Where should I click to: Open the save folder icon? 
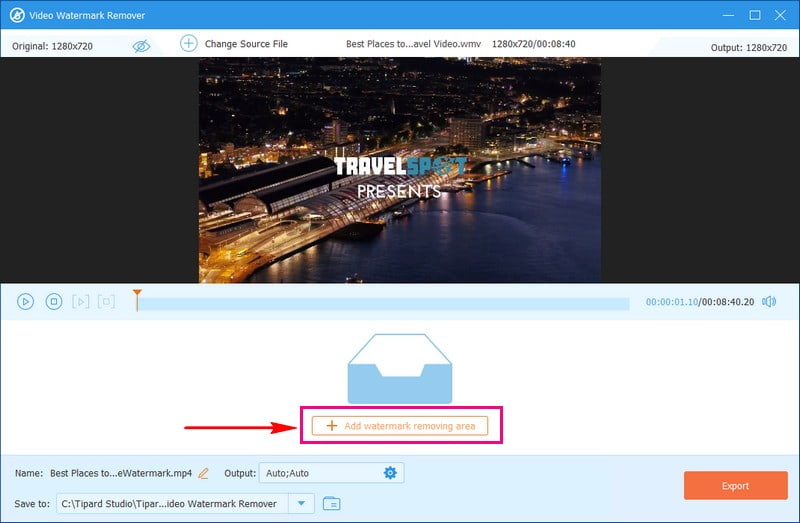331,503
